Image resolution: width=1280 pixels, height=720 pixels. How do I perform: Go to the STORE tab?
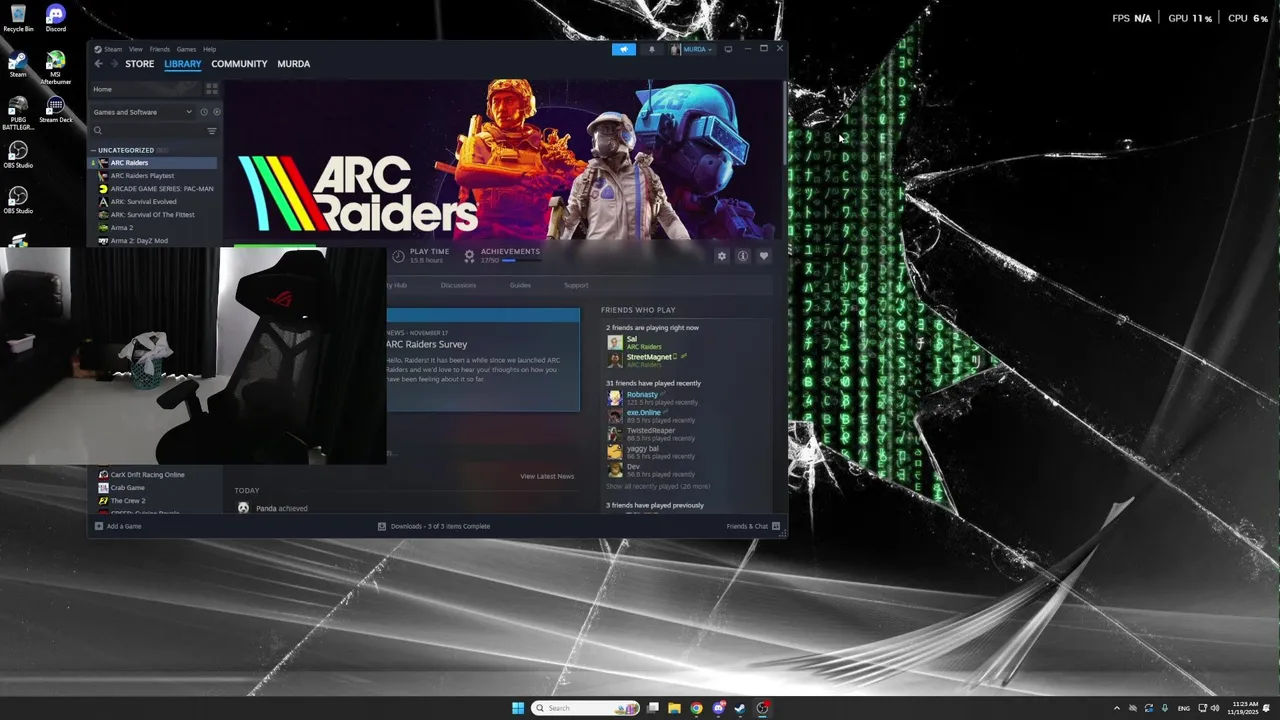click(140, 64)
